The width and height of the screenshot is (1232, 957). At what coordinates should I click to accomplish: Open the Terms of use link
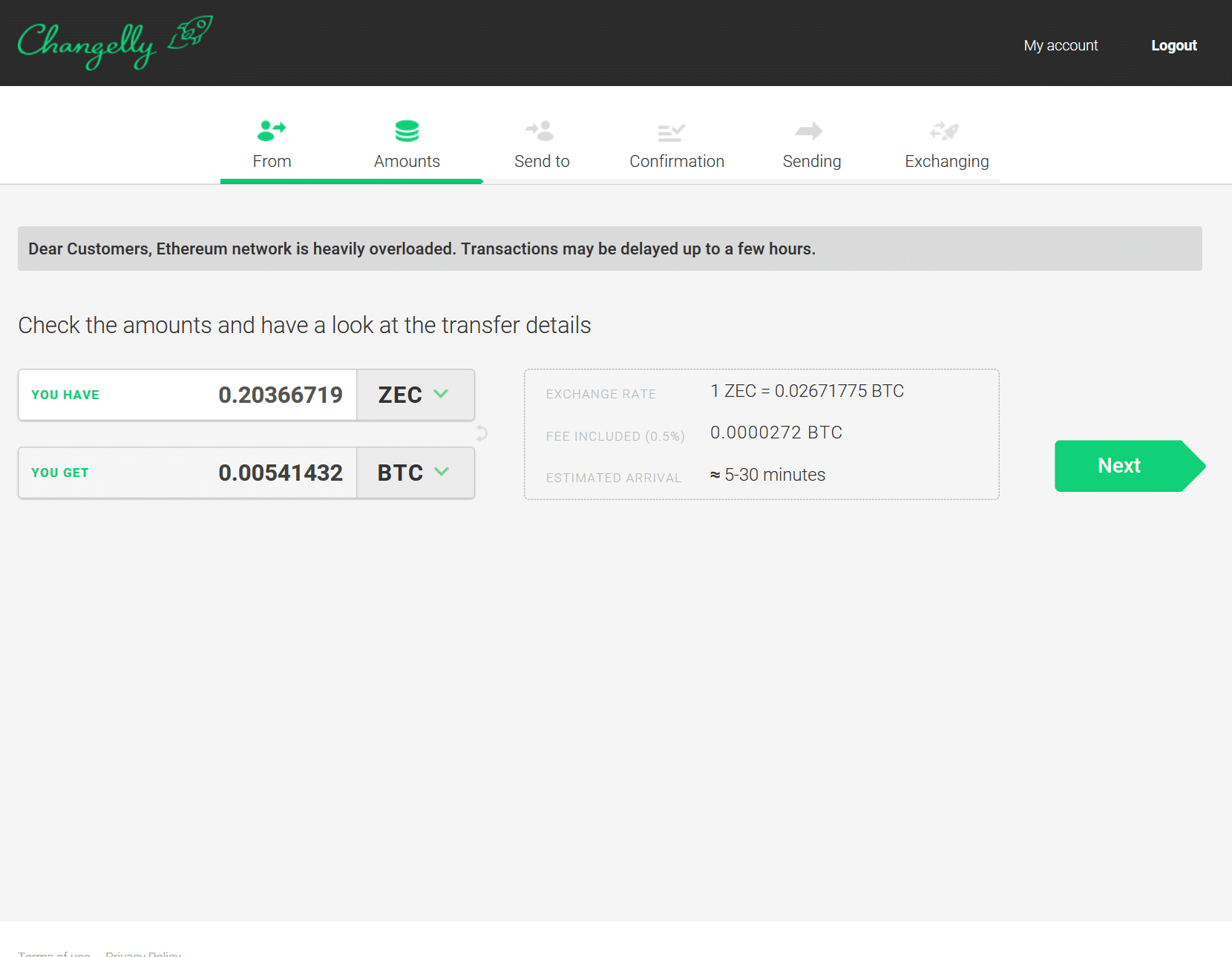coord(54,953)
